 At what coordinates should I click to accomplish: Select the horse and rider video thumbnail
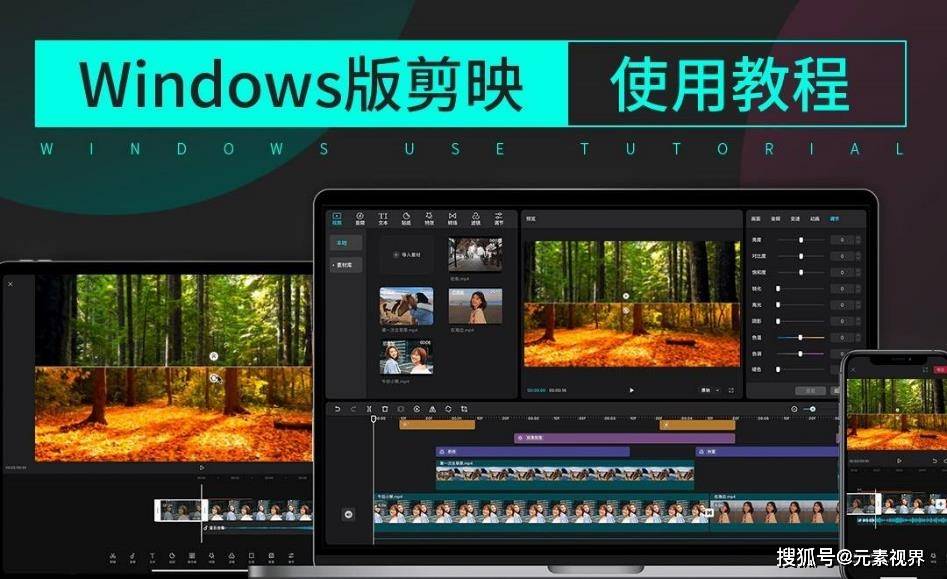coord(406,306)
